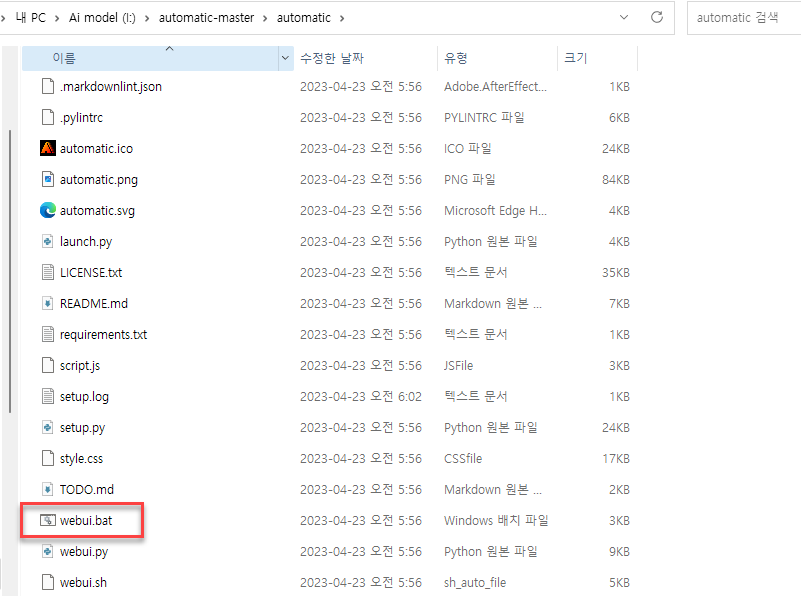Click the README.md markdown icon
The width and height of the screenshot is (801, 603).
tap(48, 304)
